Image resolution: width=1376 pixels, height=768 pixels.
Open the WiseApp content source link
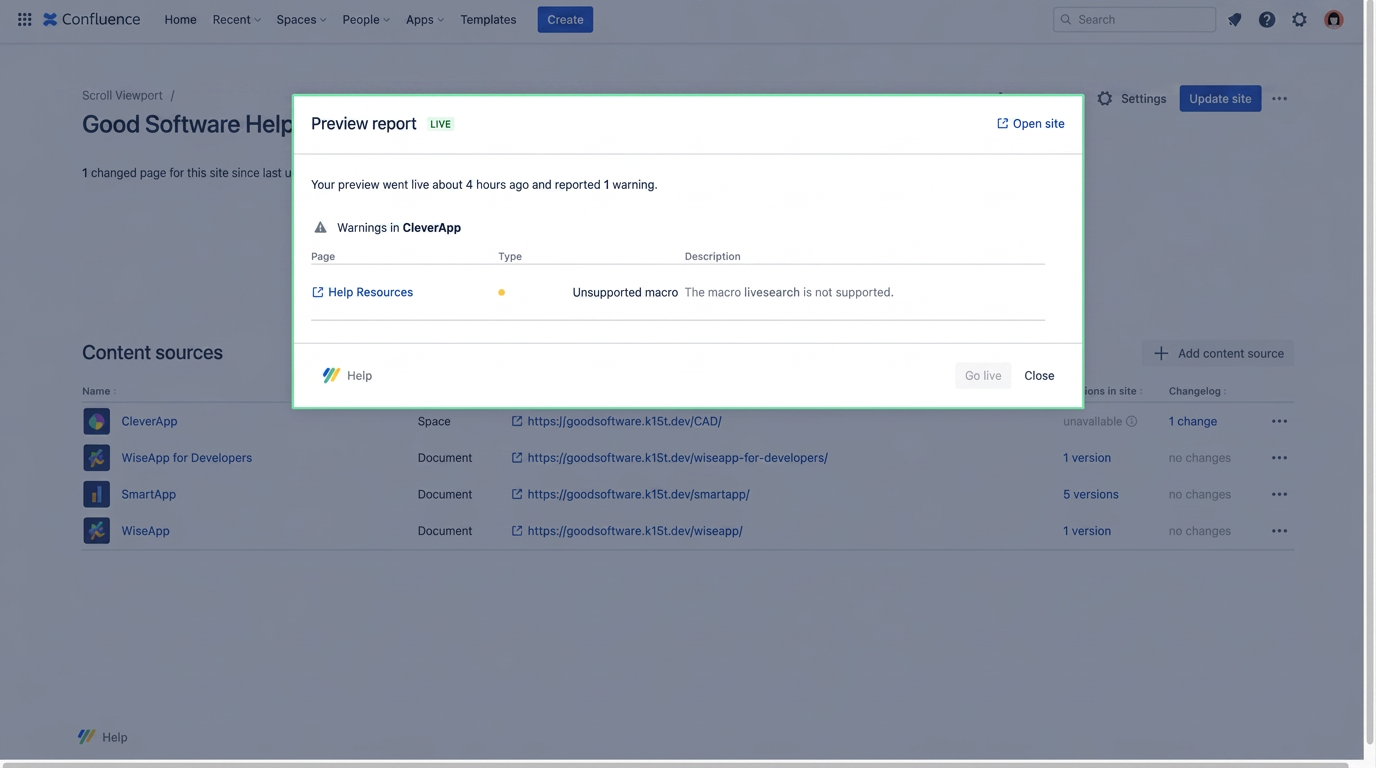click(145, 530)
